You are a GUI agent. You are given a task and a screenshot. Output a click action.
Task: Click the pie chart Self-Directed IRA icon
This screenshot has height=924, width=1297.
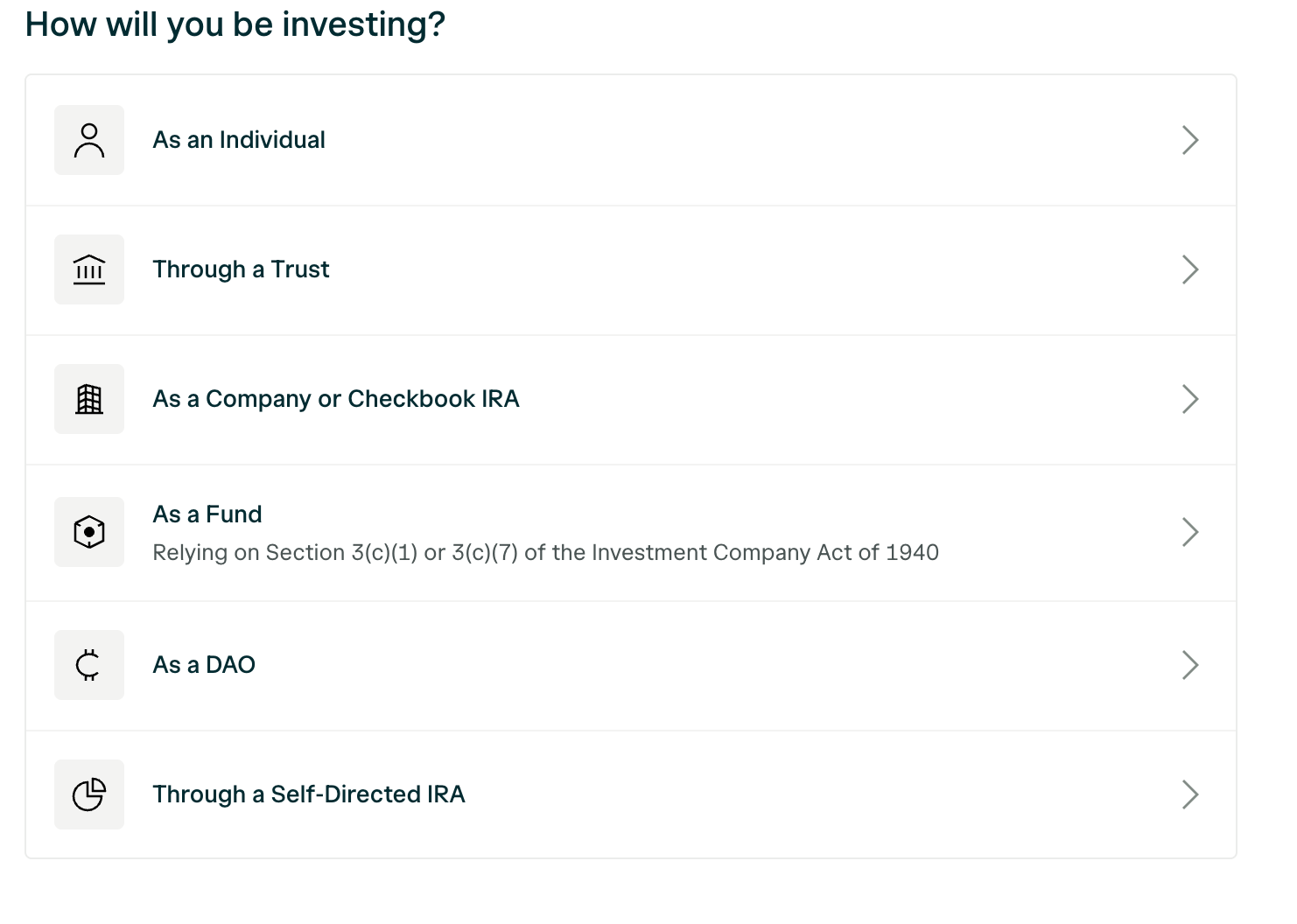pyautogui.click(x=89, y=794)
